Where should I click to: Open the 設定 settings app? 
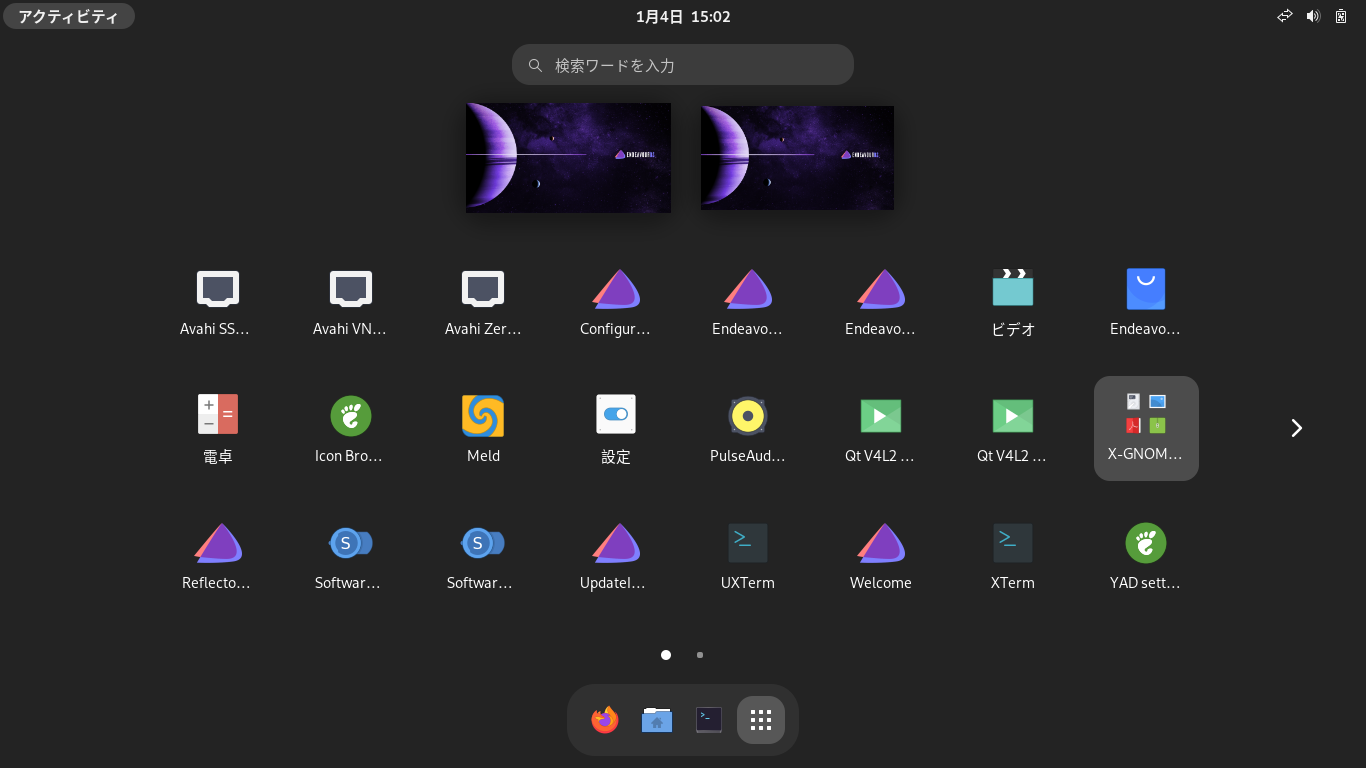click(616, 428)
